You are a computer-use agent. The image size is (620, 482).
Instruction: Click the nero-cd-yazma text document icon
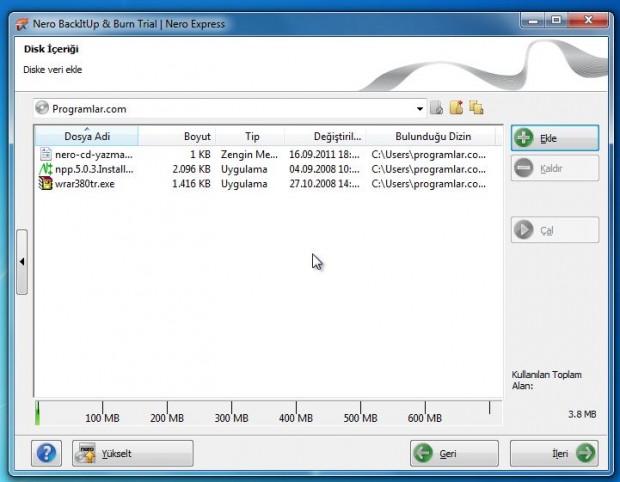(x=46, y=154)
